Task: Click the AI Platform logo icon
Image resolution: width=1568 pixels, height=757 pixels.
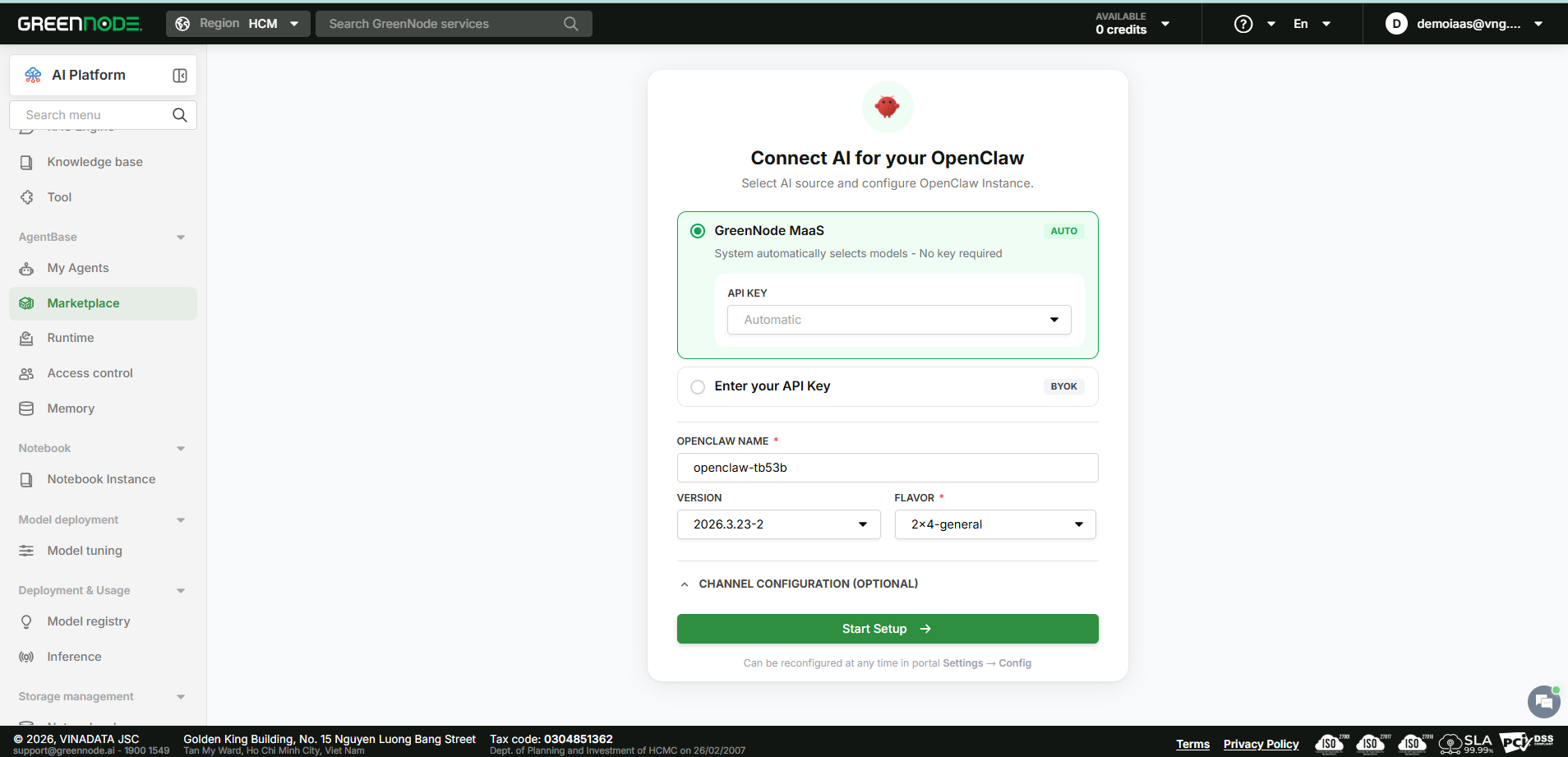Action: click(x=33, y=75)
